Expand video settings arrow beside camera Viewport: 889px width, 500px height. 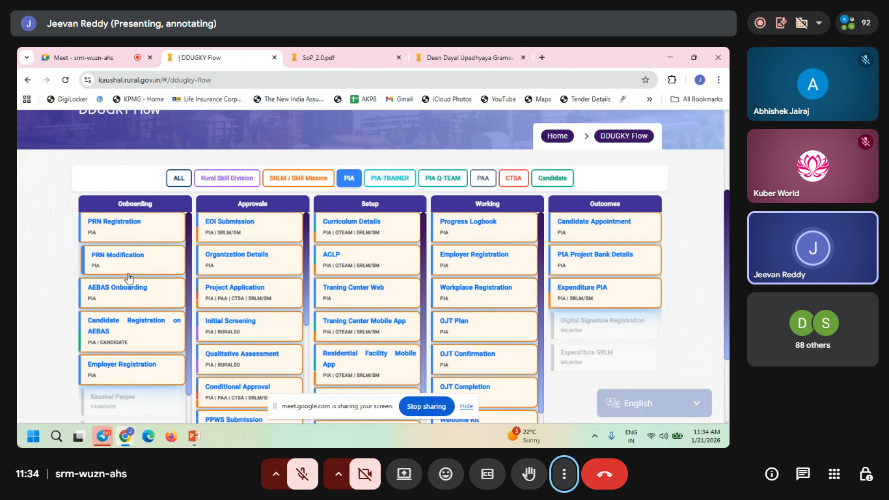pos(336,473)
